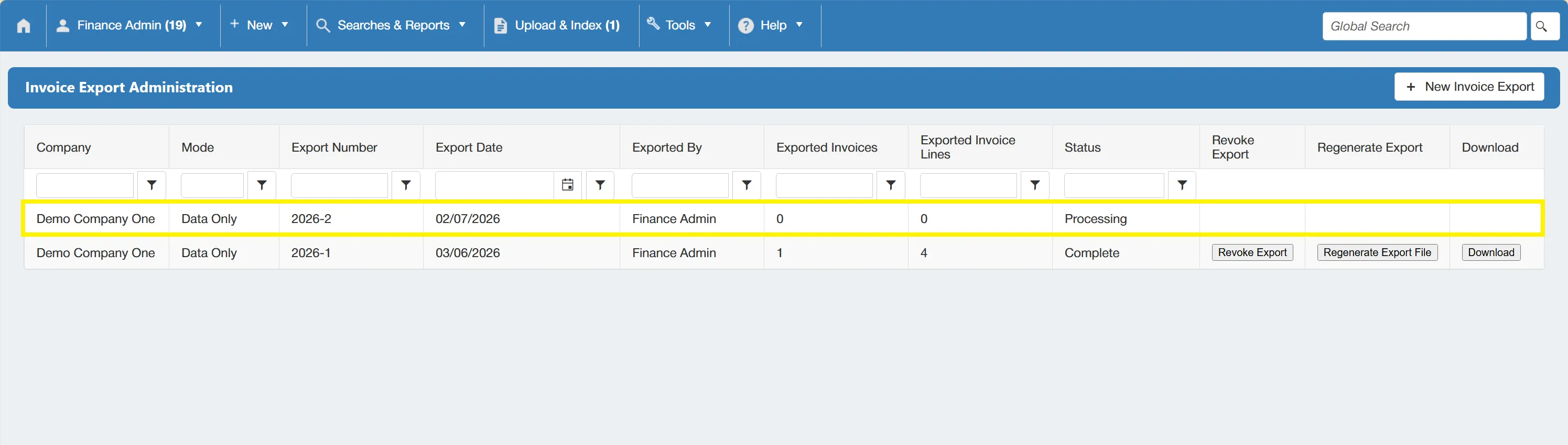The height and width of the screenshot is (445, 1568).
Task: Click Data Only in the 2026-1 row
Action: point(209,253)
